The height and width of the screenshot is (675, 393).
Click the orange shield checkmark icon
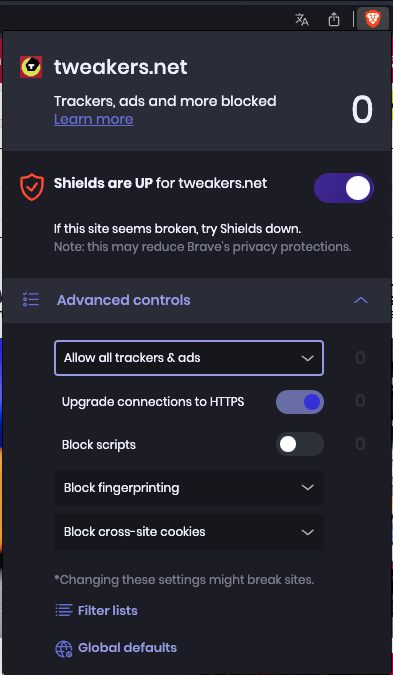pyautogui.click(x=32, y=187)
